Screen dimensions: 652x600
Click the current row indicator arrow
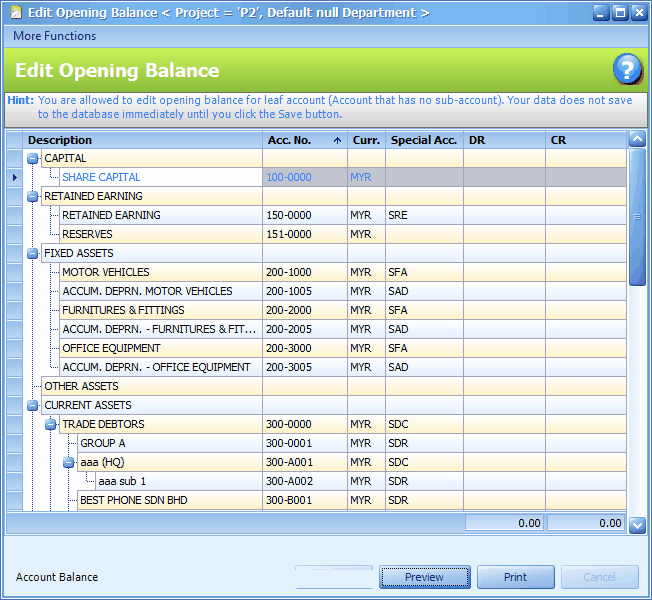tap(15, 178)
